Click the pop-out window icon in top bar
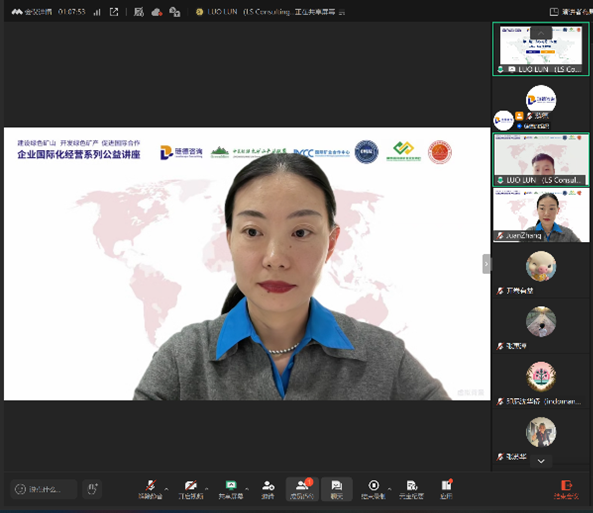Image resolution: width=593 pixels, height=513 pixels. tap(114, 12)
